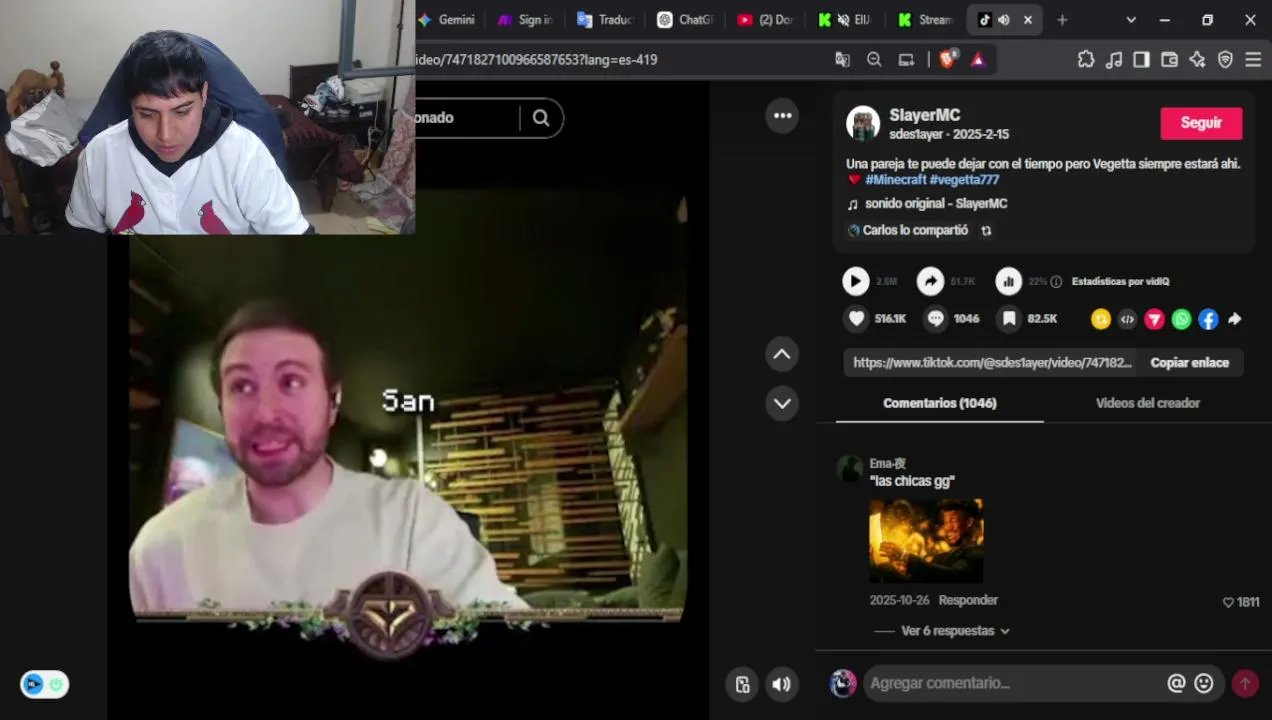Click the vidIQ shares arrow icon
Screen dimensions: 1272x720
931,282
